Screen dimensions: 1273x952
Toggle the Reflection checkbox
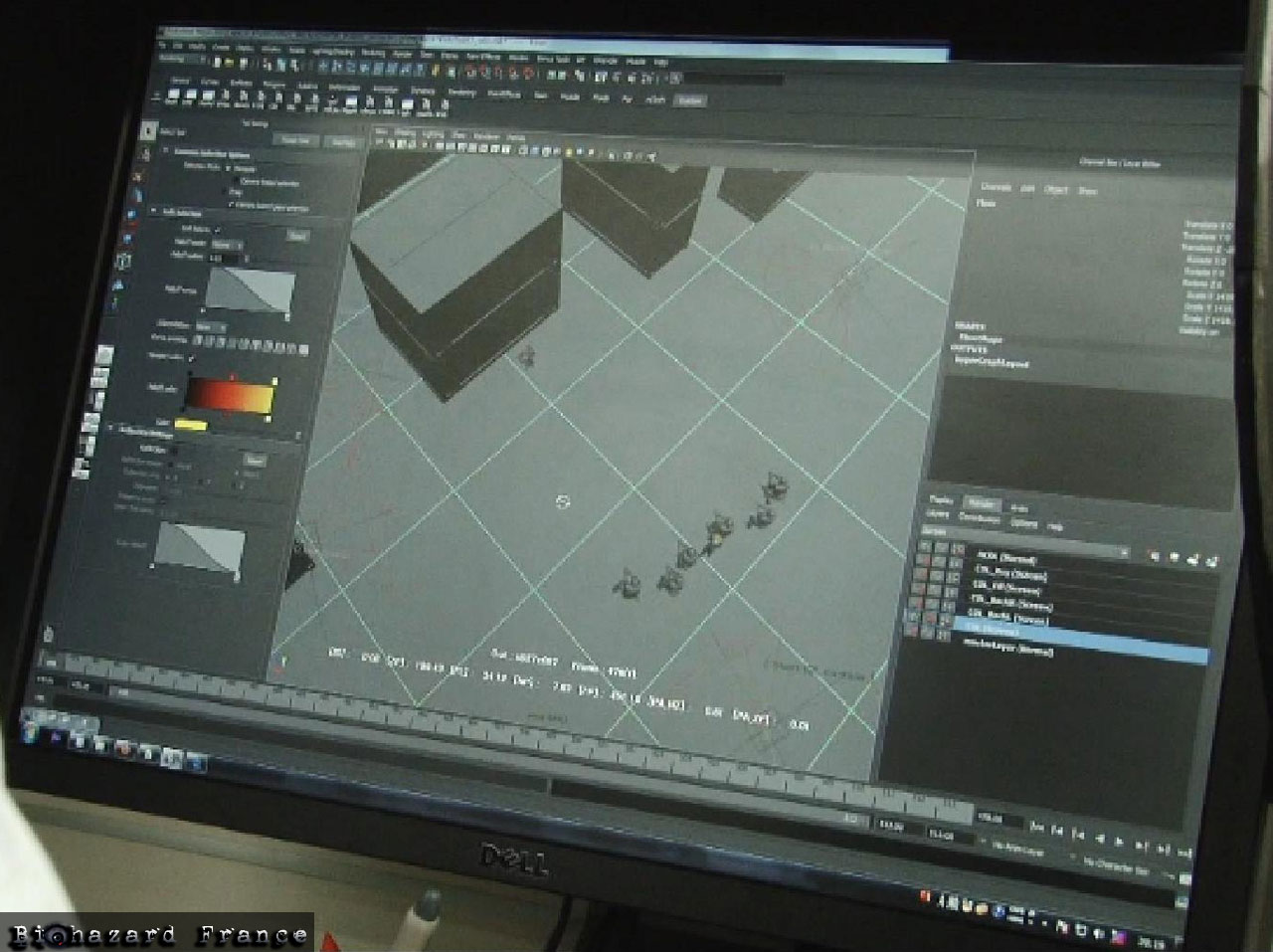point(173,449)
